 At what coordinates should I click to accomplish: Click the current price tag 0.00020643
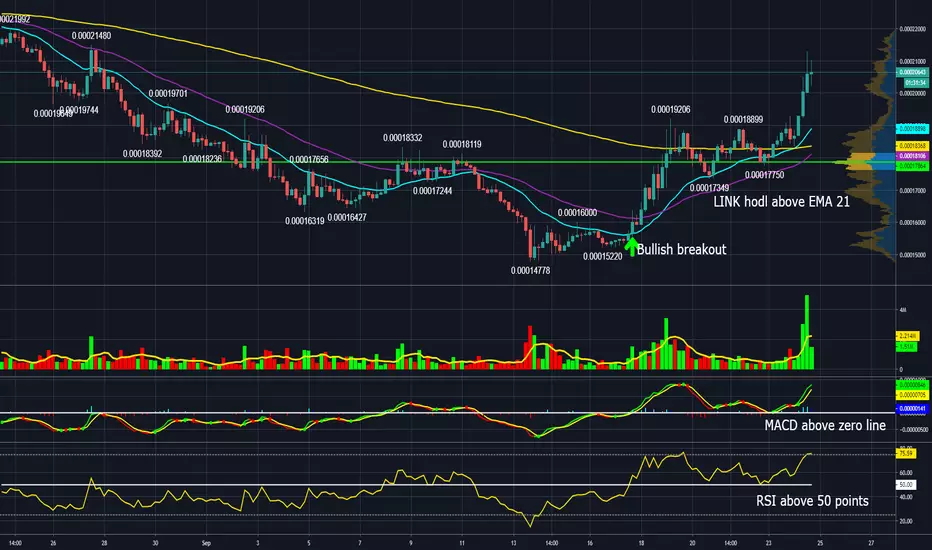tap(912, 72)
